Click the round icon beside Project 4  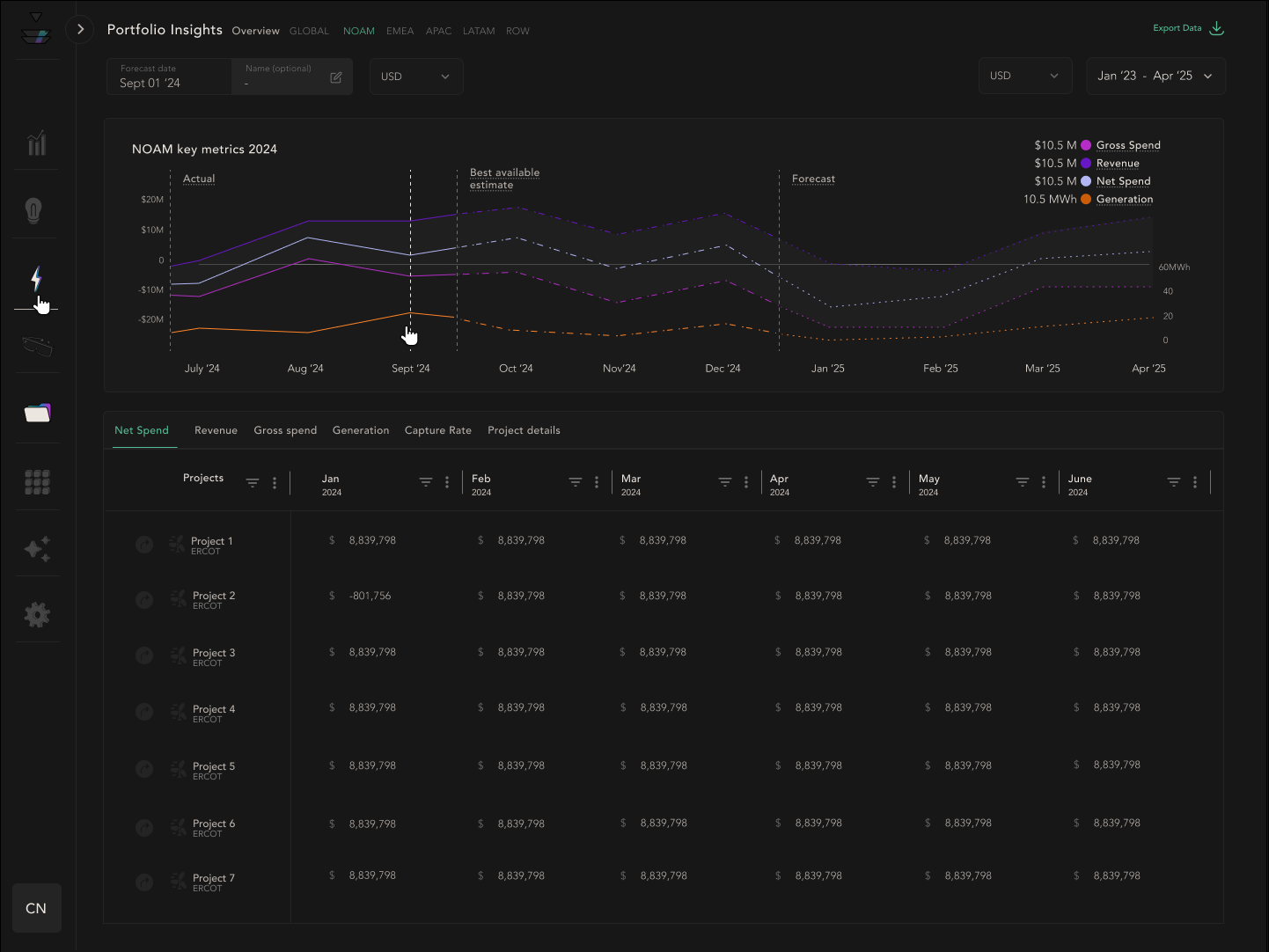pos(144,711)
